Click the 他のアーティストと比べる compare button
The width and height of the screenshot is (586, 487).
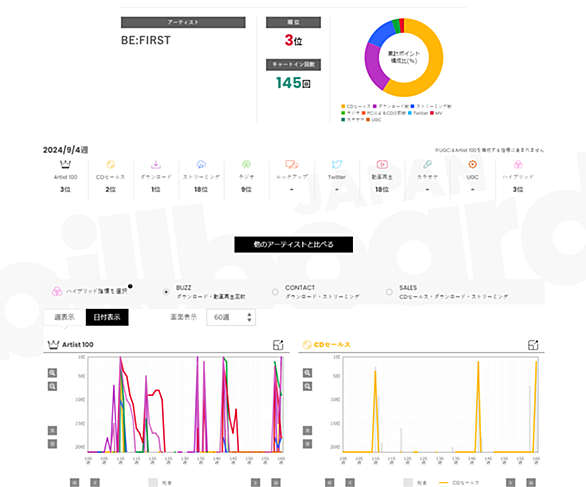293,244
